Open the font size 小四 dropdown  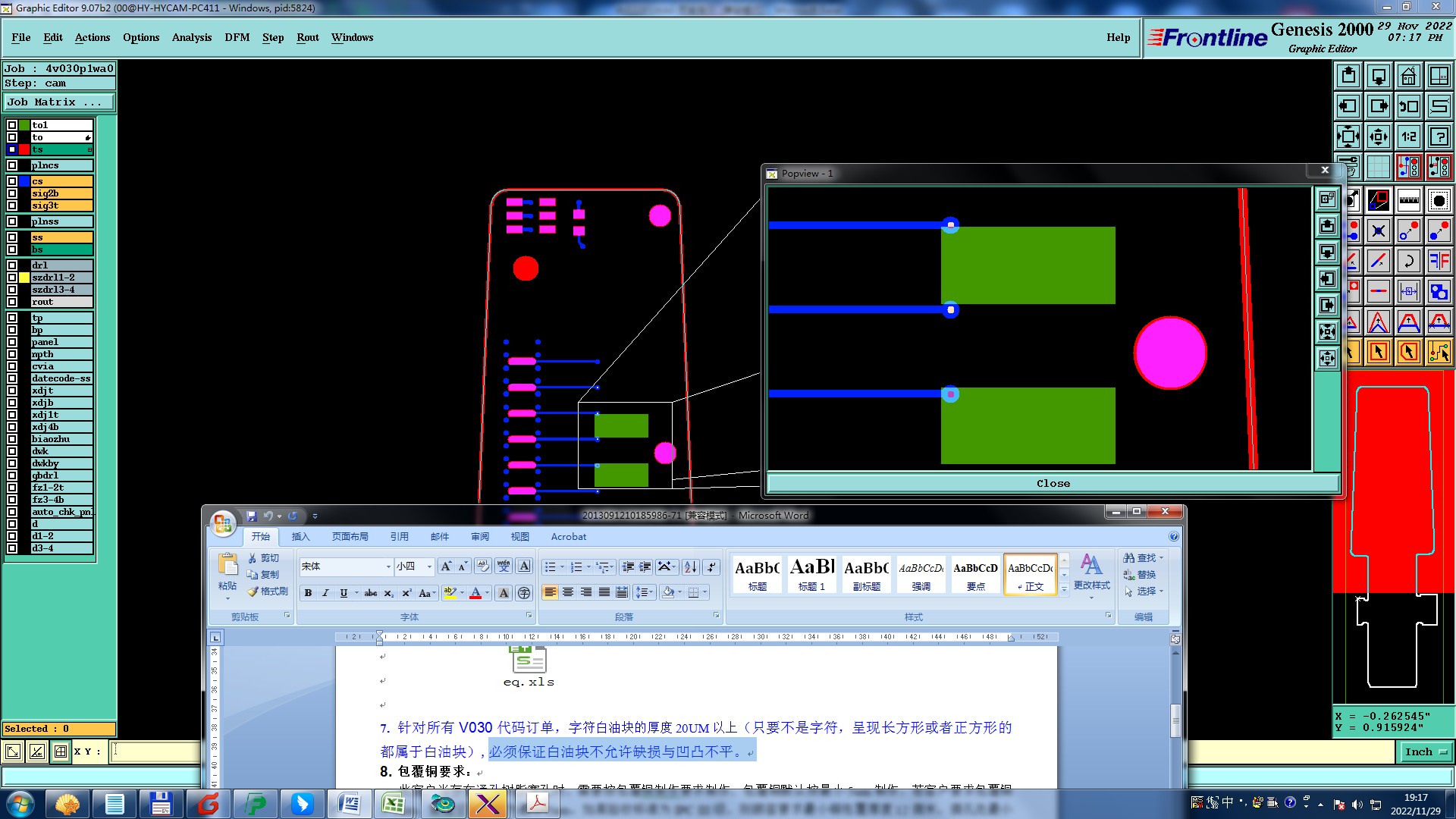(x=429, y=566)
